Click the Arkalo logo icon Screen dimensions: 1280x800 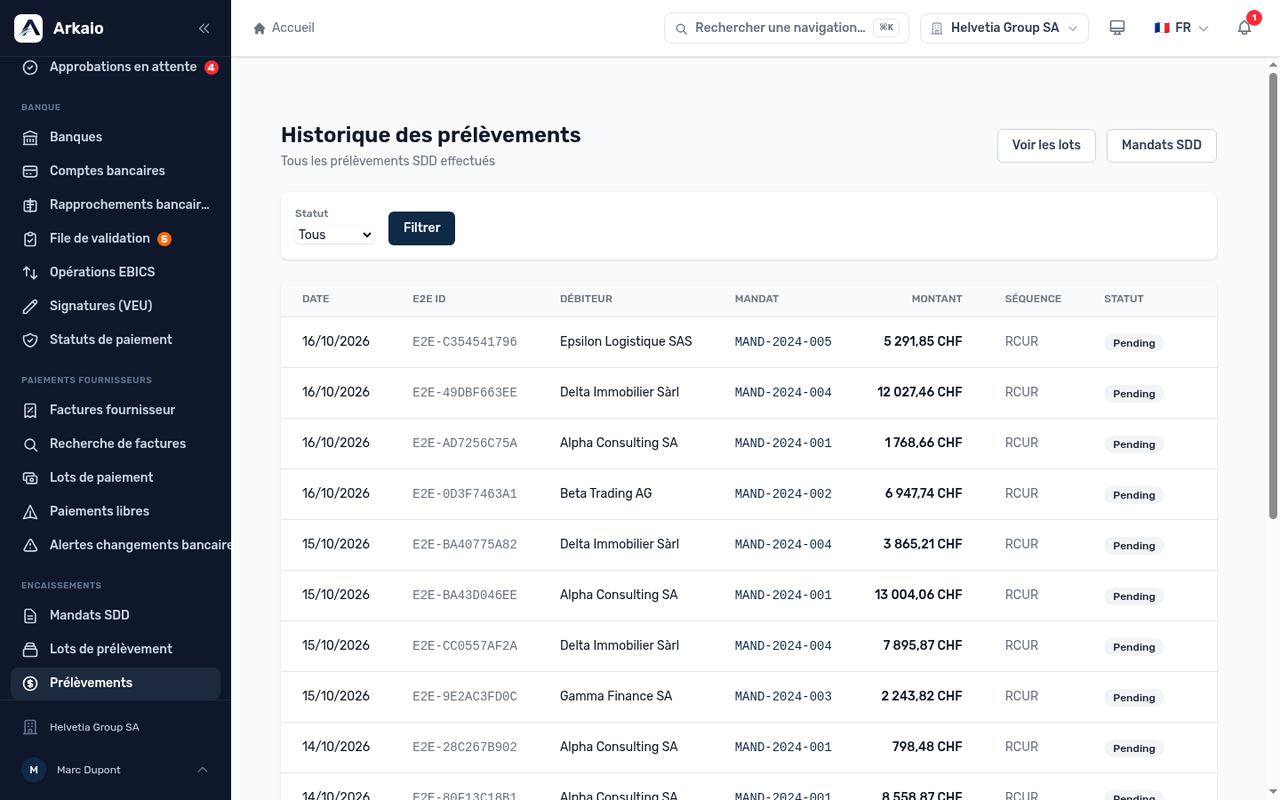(x=28, y=28)
